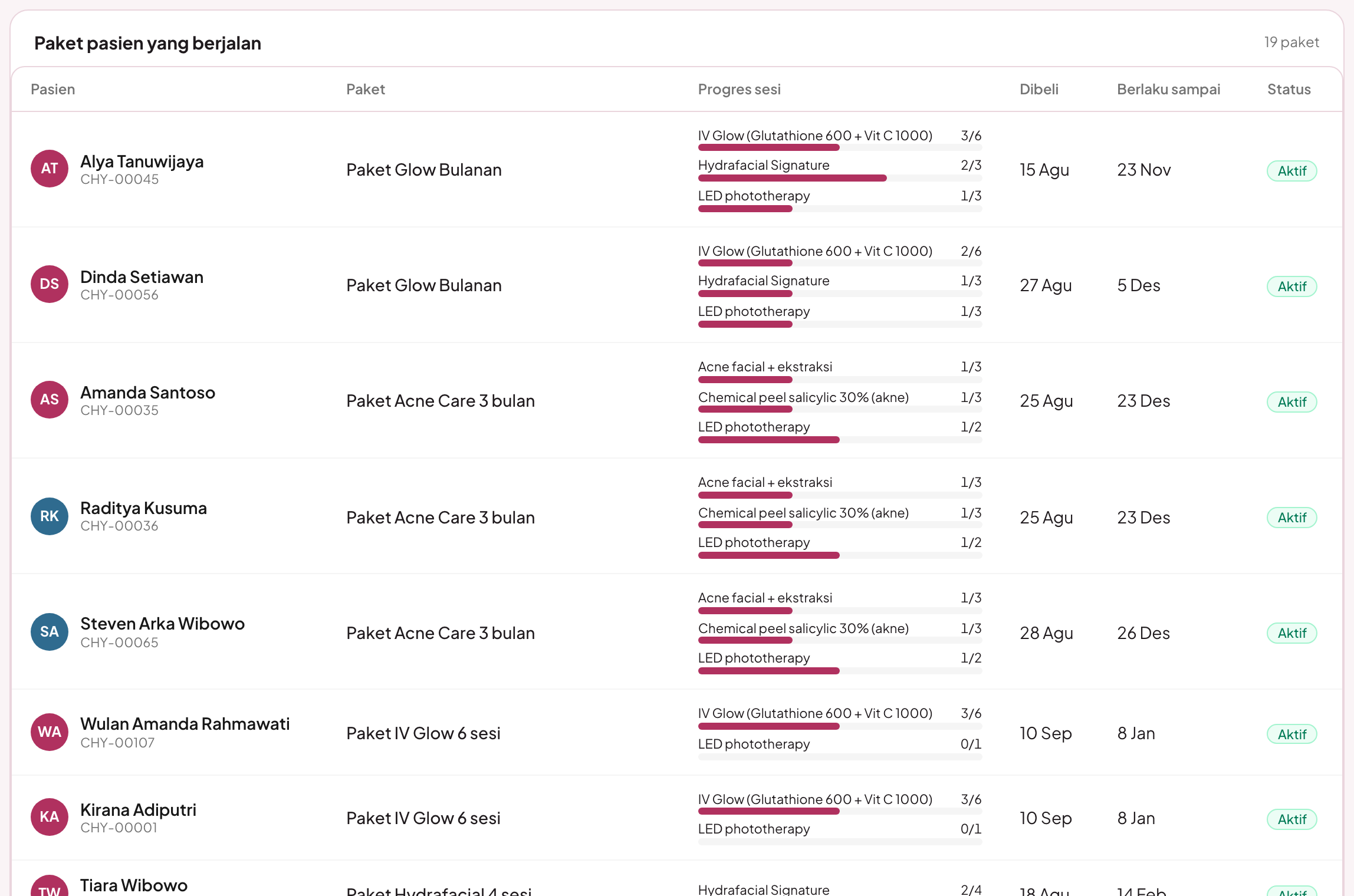Click the SA avatar for Steven Arka Wibowo

(x=50, y=632)
